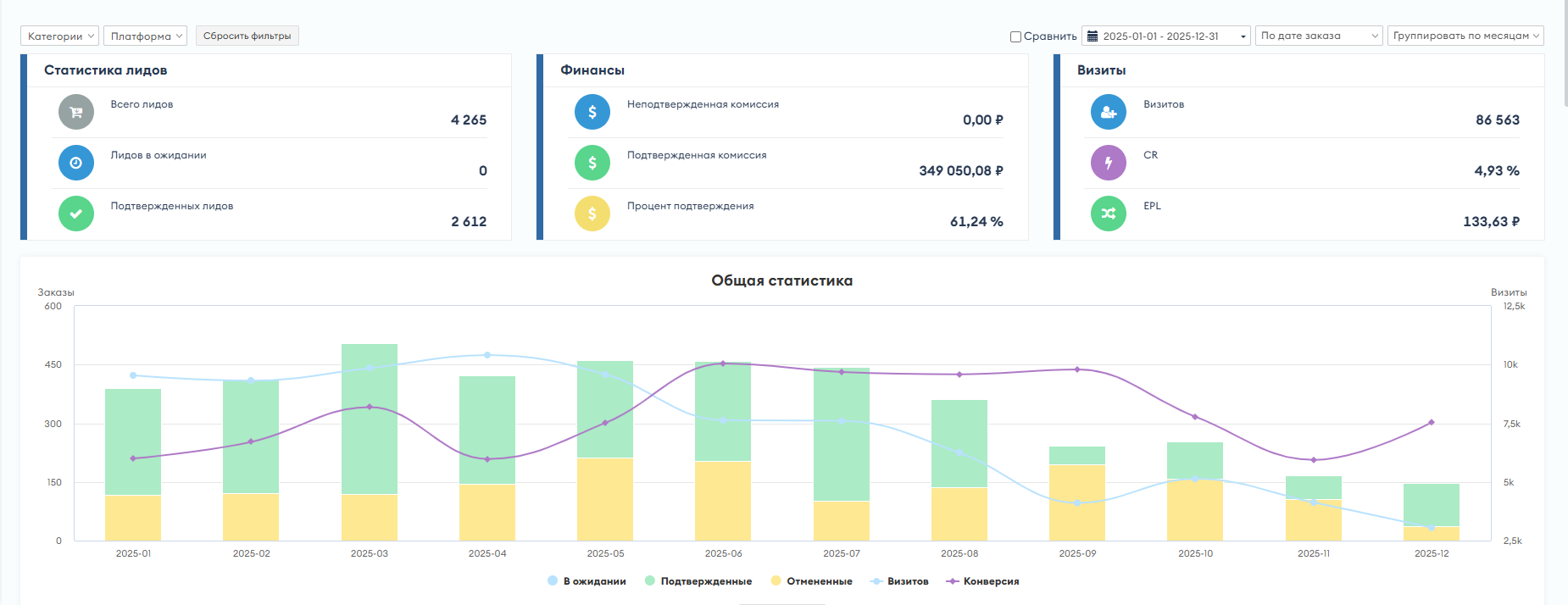Open the Категории dropdown
This screenshot has width=1568, height=605.
pos(59,36)
